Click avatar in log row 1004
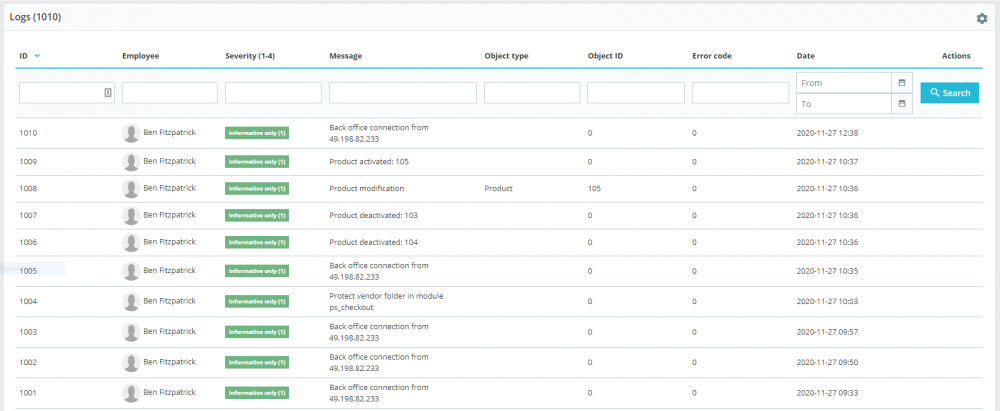 (131, 301)
